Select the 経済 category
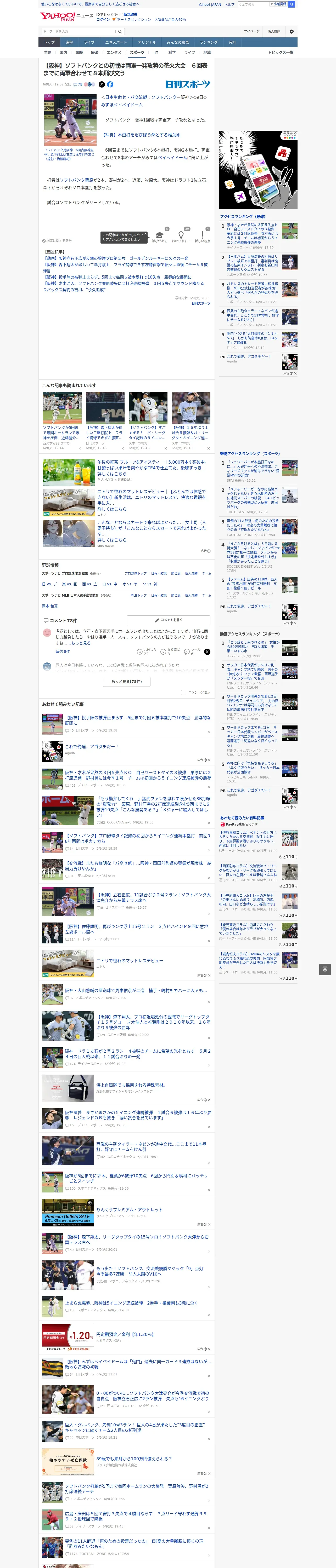 (94, 52)
